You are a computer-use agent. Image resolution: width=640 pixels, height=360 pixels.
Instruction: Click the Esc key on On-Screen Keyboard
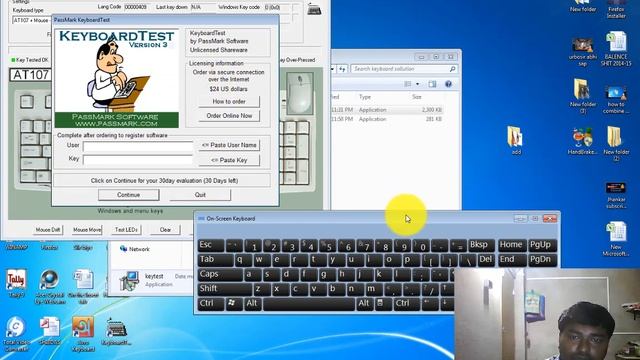tap(211, 245)
